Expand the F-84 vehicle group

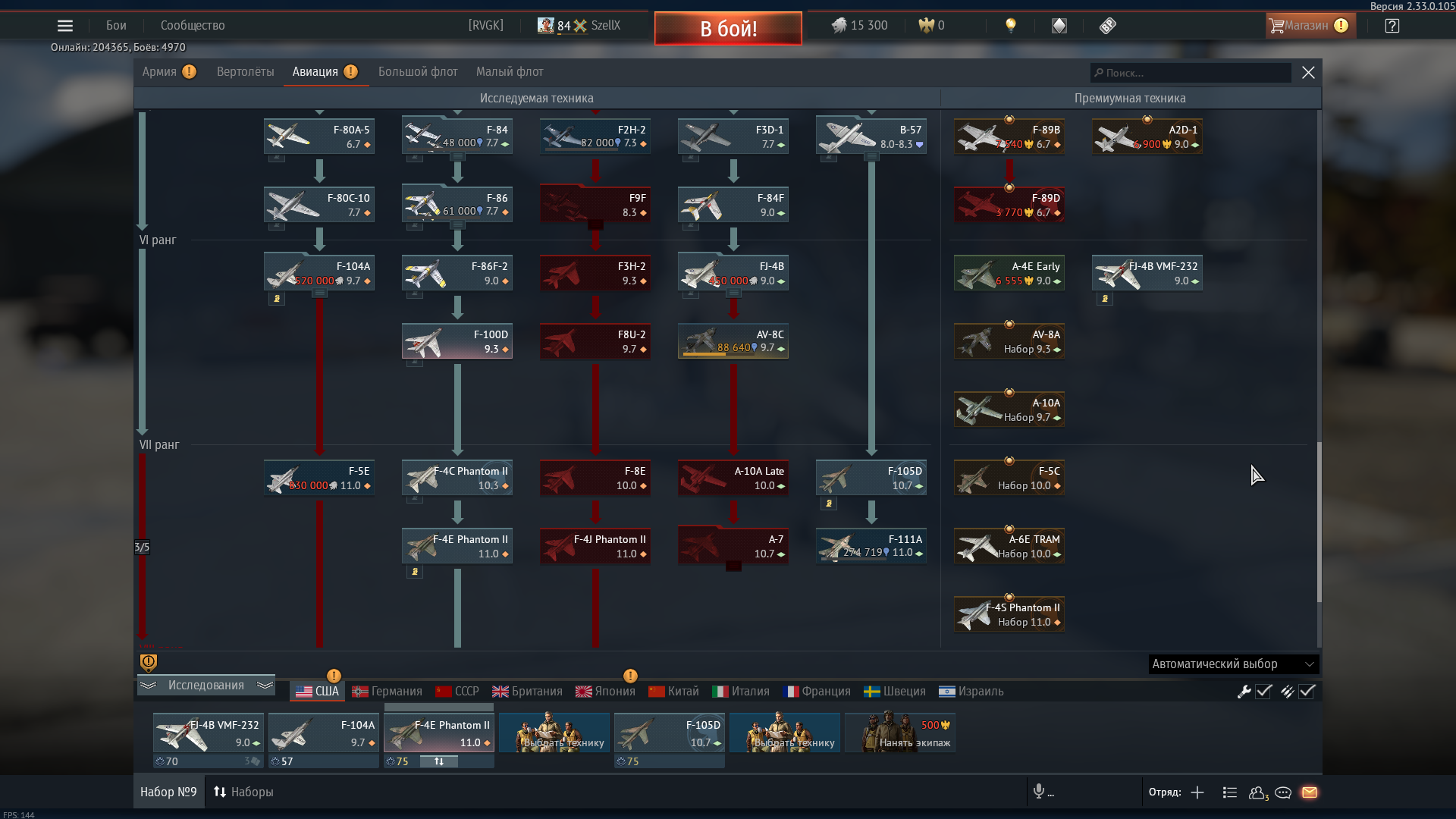pyautogui.click(x=457, y=157)
